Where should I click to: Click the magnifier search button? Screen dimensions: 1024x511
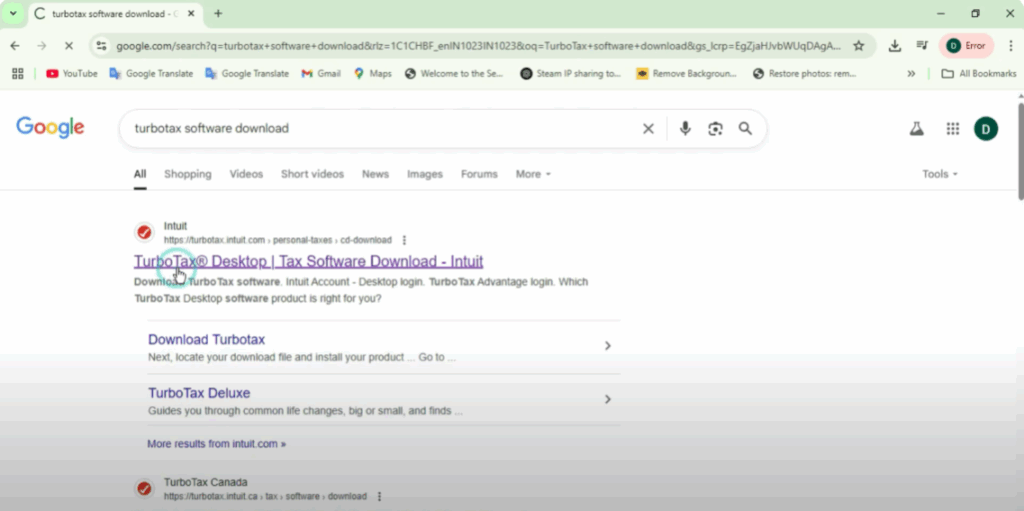pos(745,129)
